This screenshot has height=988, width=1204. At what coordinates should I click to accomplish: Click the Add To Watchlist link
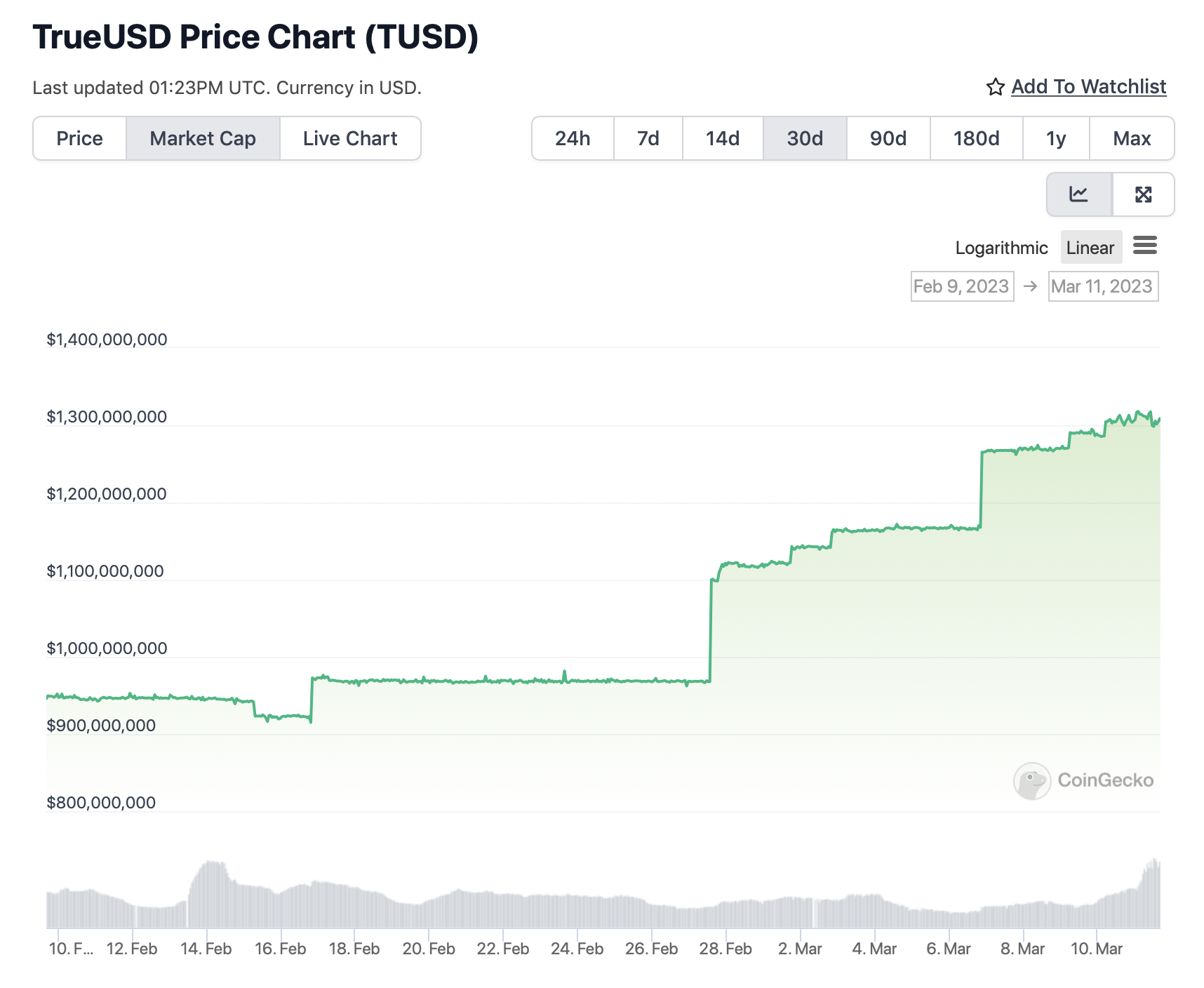pos(1088,86)
